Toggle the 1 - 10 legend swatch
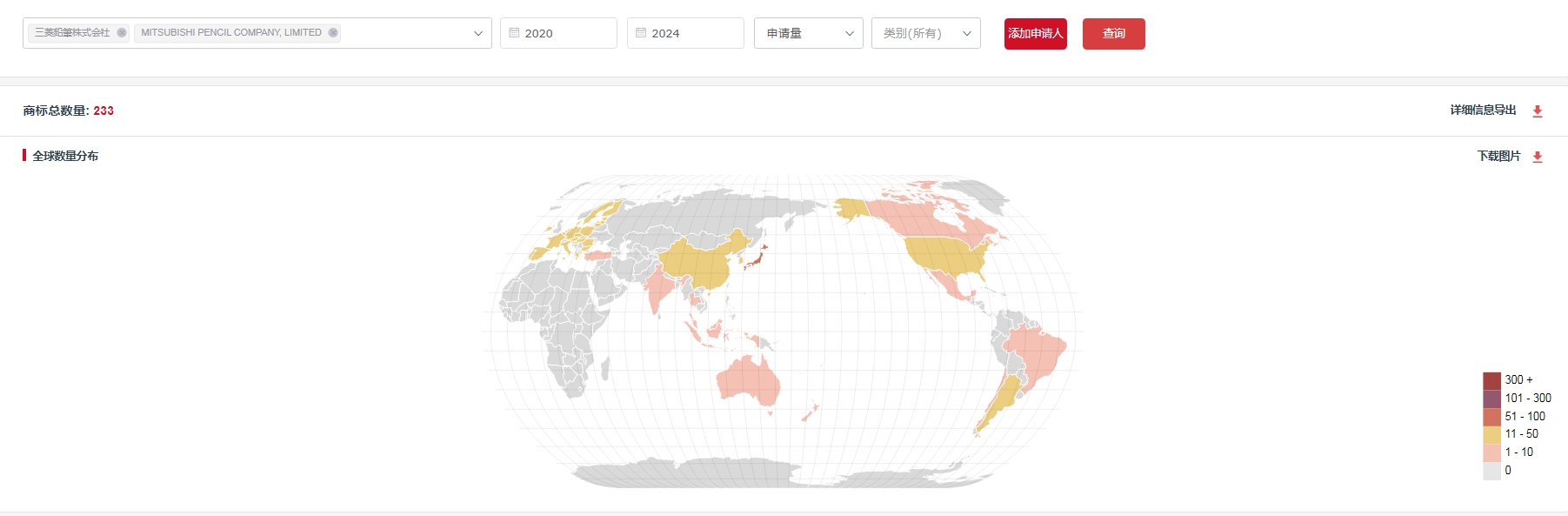1568x516 pixels. [1491, 452]
